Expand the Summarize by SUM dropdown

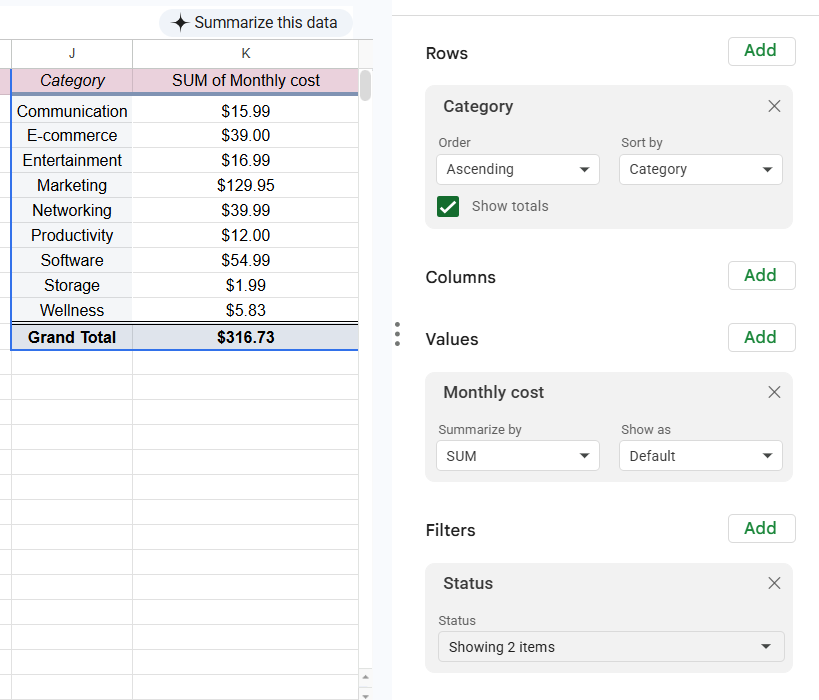point(518,456)
